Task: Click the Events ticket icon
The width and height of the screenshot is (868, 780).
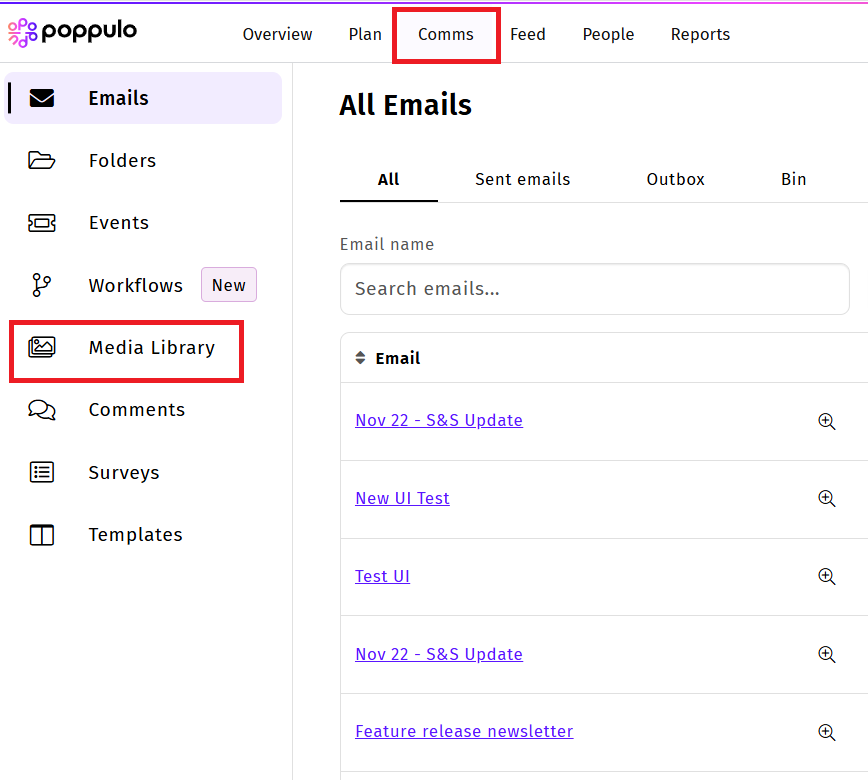Action: (x=42, y=223)
